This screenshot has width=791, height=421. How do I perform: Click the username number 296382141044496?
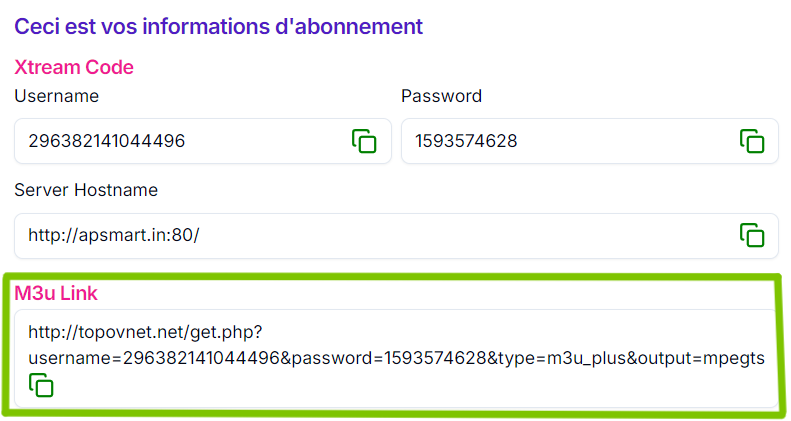[106, 141]
